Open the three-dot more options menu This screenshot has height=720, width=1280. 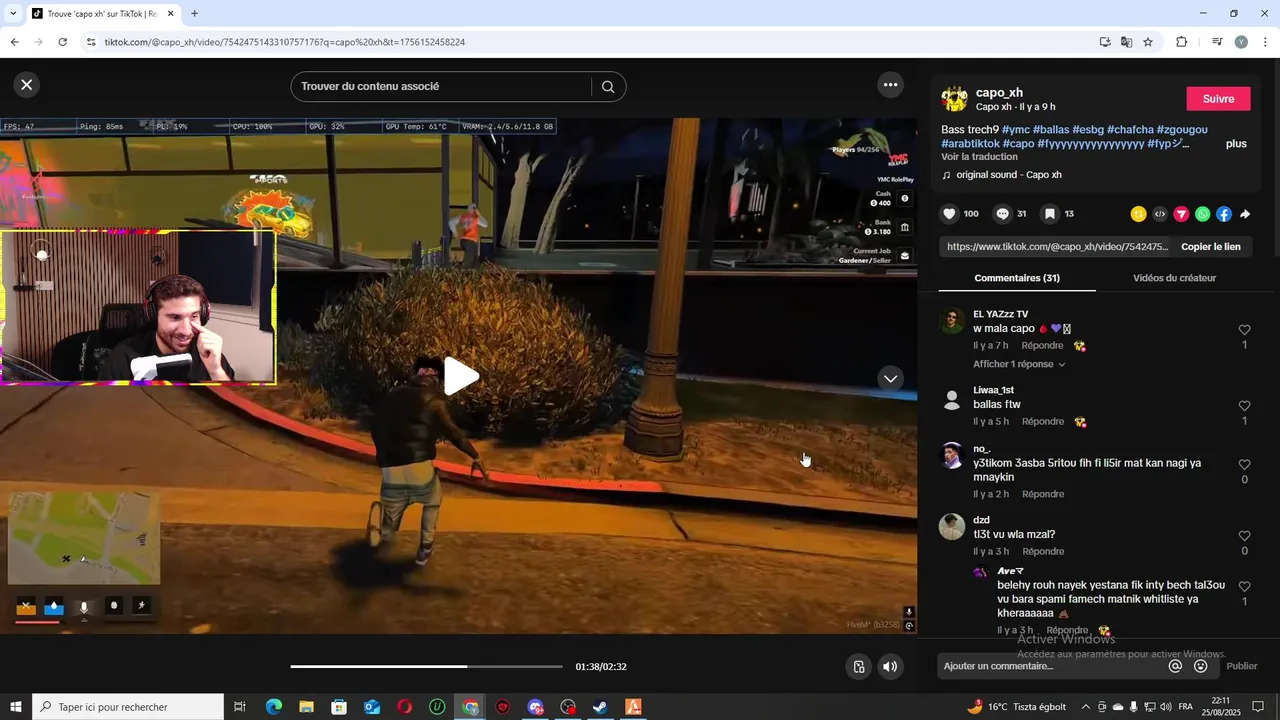(891, 85)
